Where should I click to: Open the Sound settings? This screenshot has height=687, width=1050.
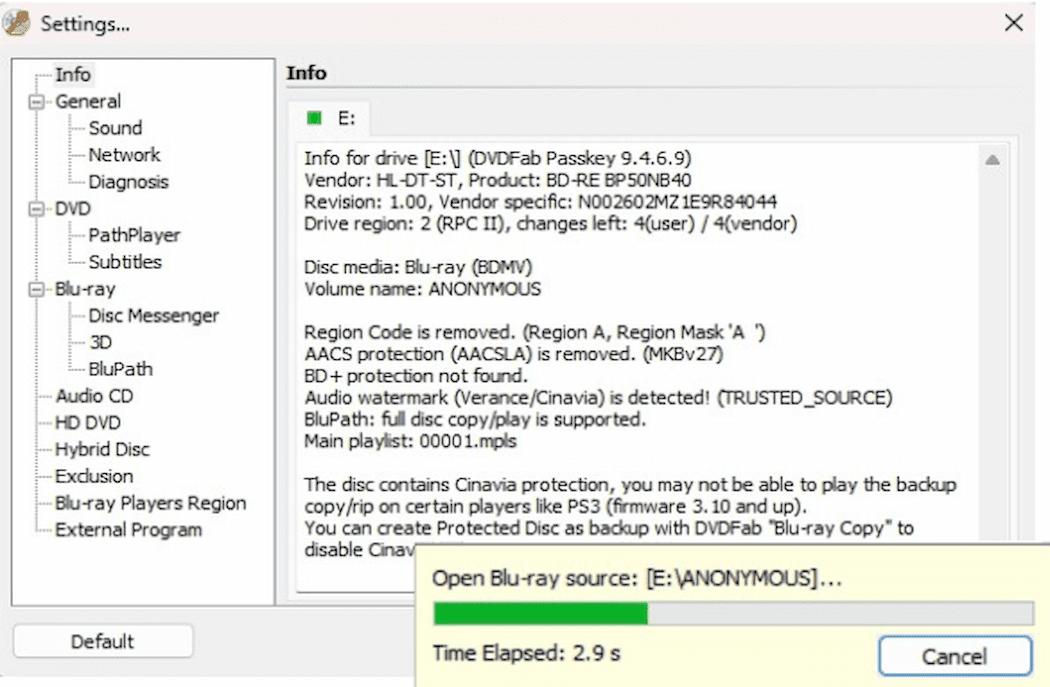[x=115, y=128]
